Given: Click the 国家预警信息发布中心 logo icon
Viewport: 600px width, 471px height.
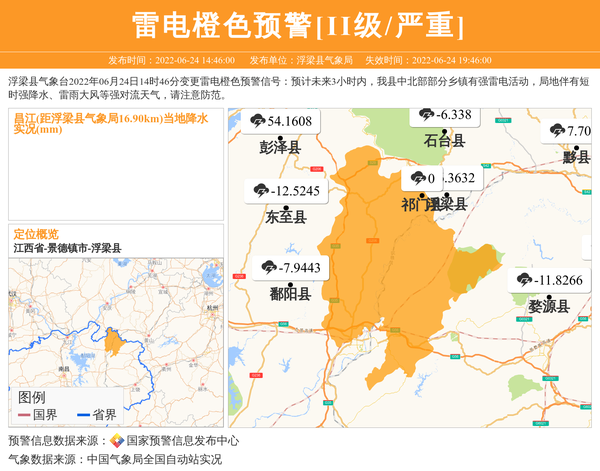Looking at the screenshot, I should (x=117, y=441).
